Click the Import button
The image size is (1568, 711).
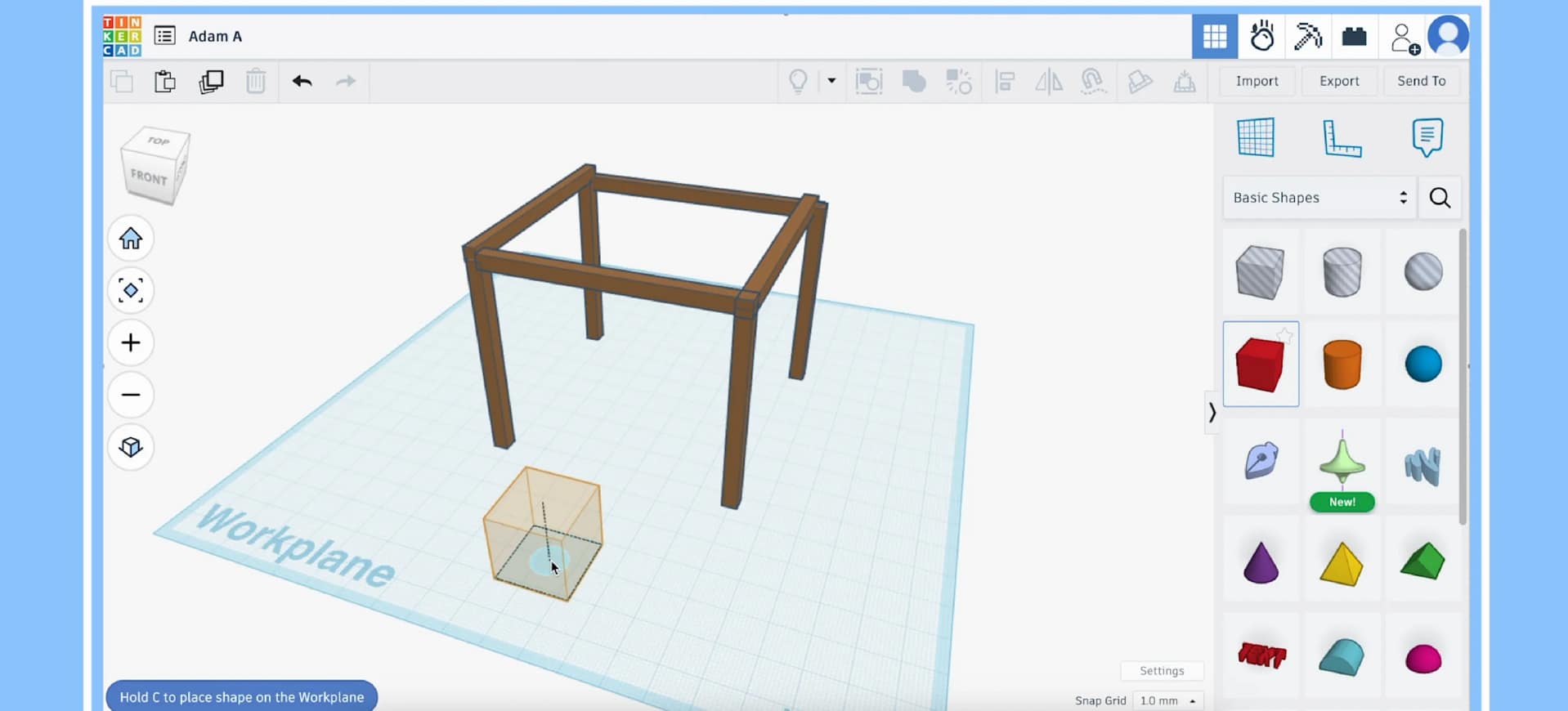click(x=1257, y=81)
